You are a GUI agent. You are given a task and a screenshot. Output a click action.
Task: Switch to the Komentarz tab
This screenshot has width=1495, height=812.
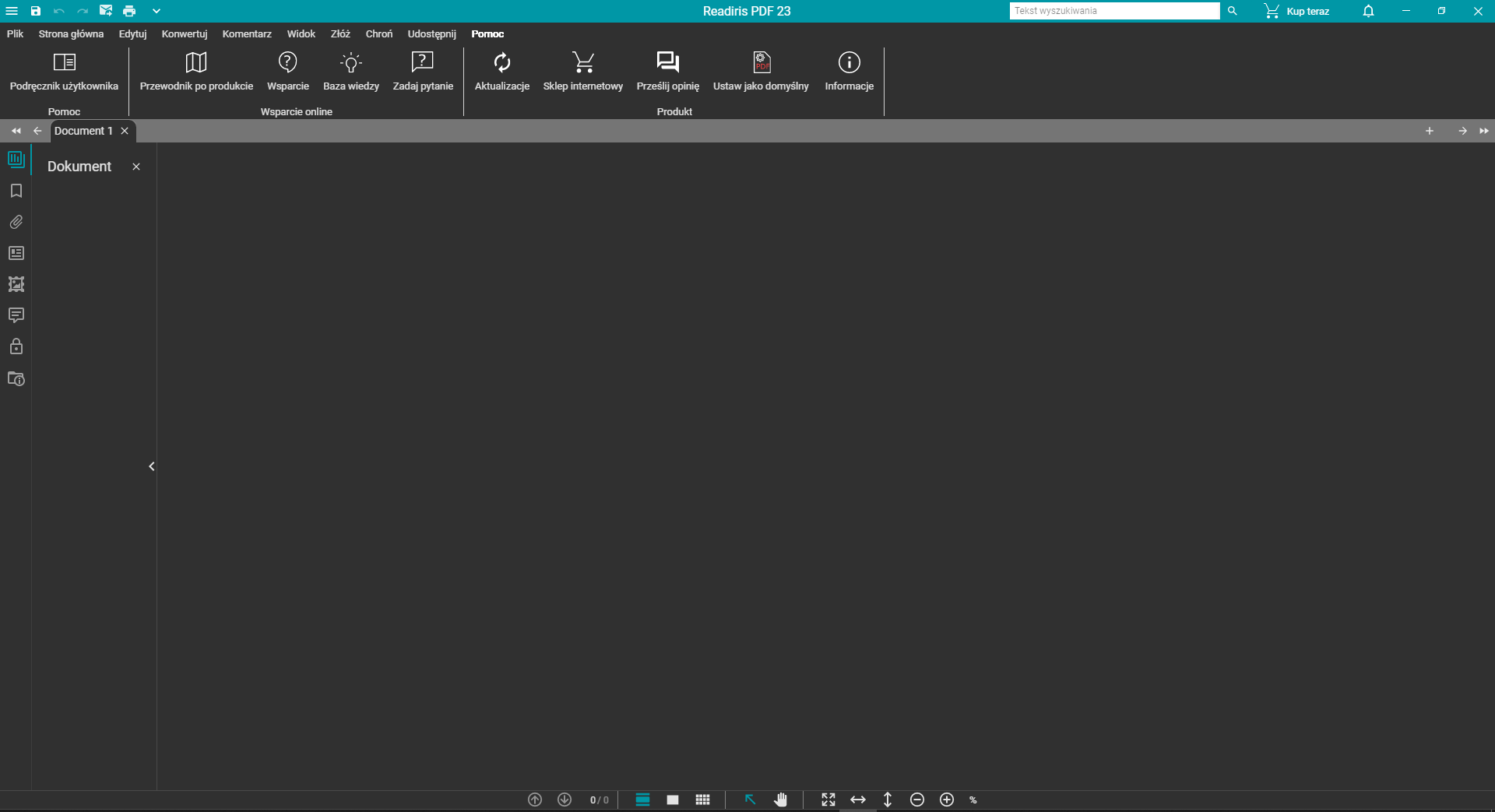point(247,33)
